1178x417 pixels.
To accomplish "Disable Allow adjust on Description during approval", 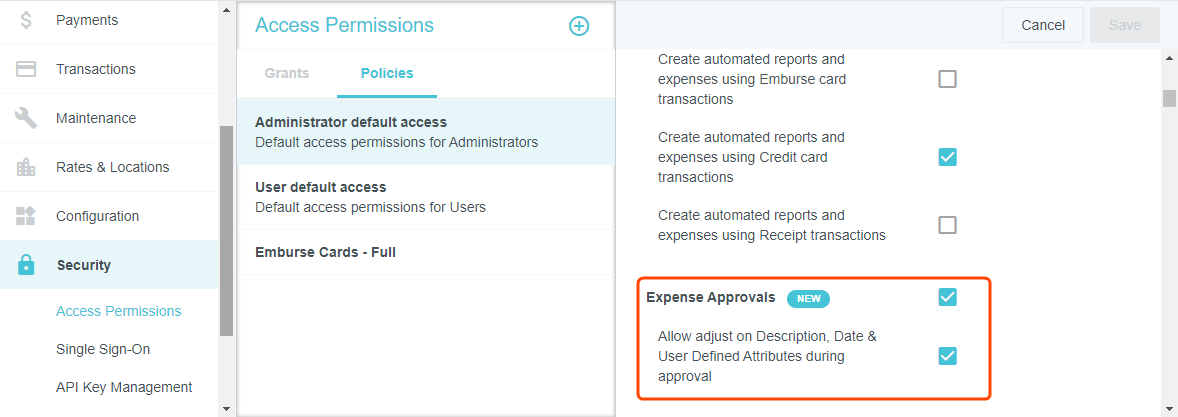I will [x=947, y=356].
